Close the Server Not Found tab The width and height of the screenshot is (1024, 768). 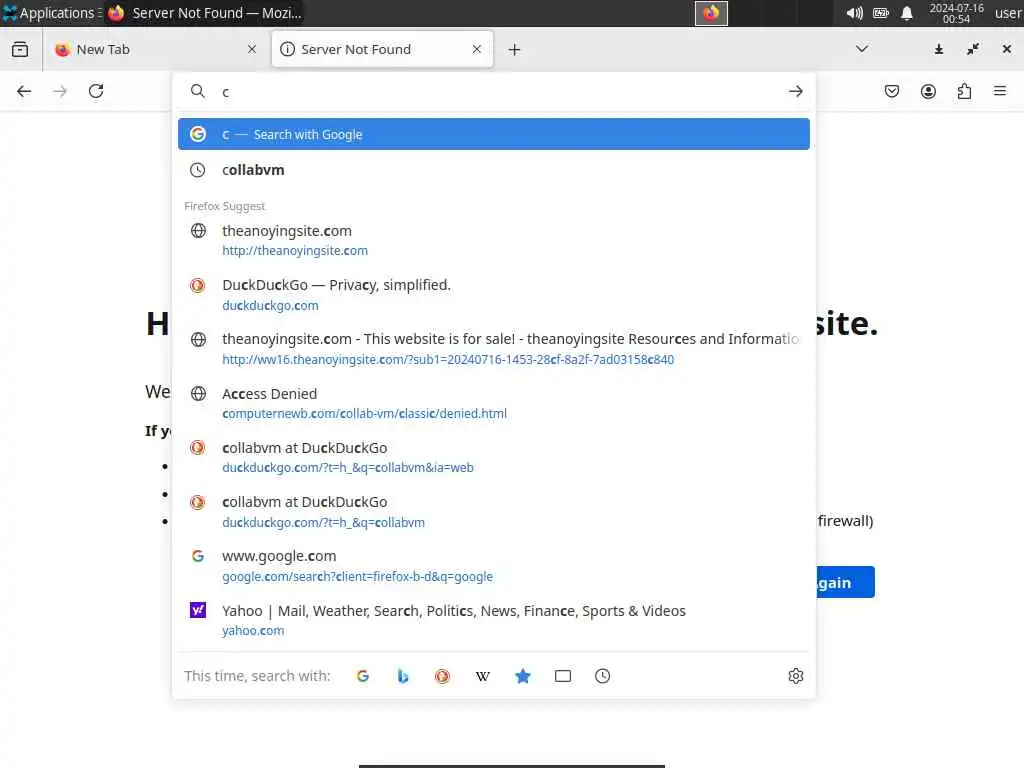pyautogui.click(x=477, y=49)
